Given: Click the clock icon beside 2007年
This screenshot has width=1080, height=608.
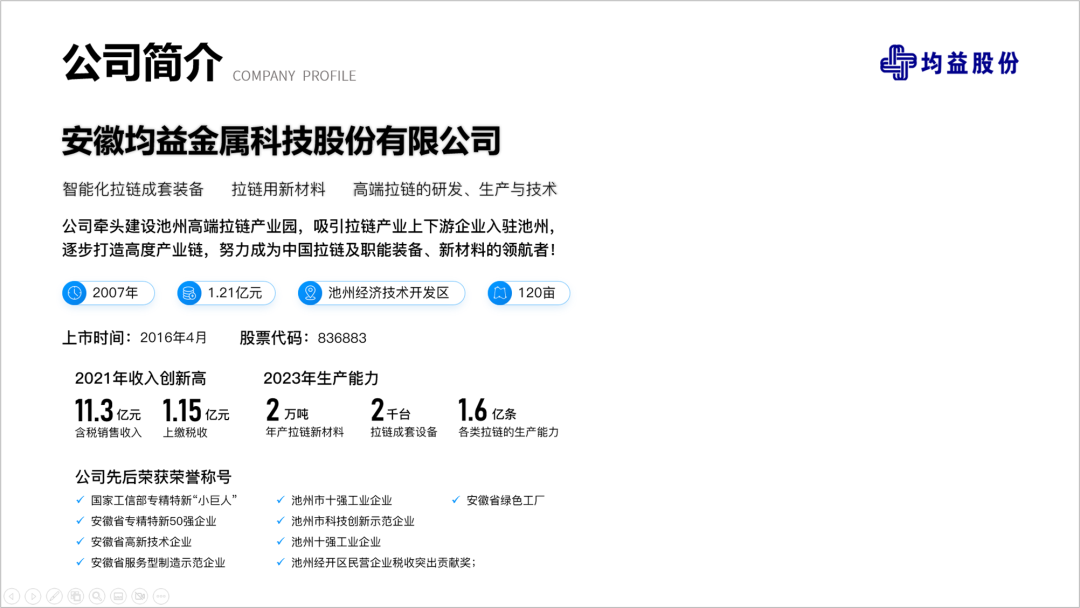Looking at the screenshot, I should pos(74,293).
